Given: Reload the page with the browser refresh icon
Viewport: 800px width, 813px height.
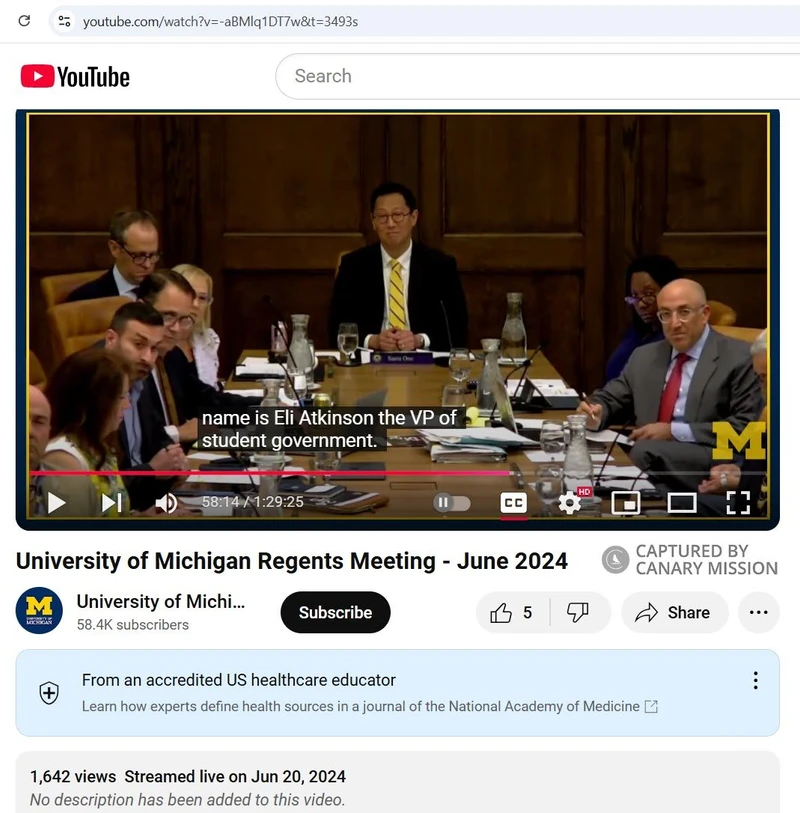Looking at the screenshot, I should pyautogui.click(x=24, y=21).
